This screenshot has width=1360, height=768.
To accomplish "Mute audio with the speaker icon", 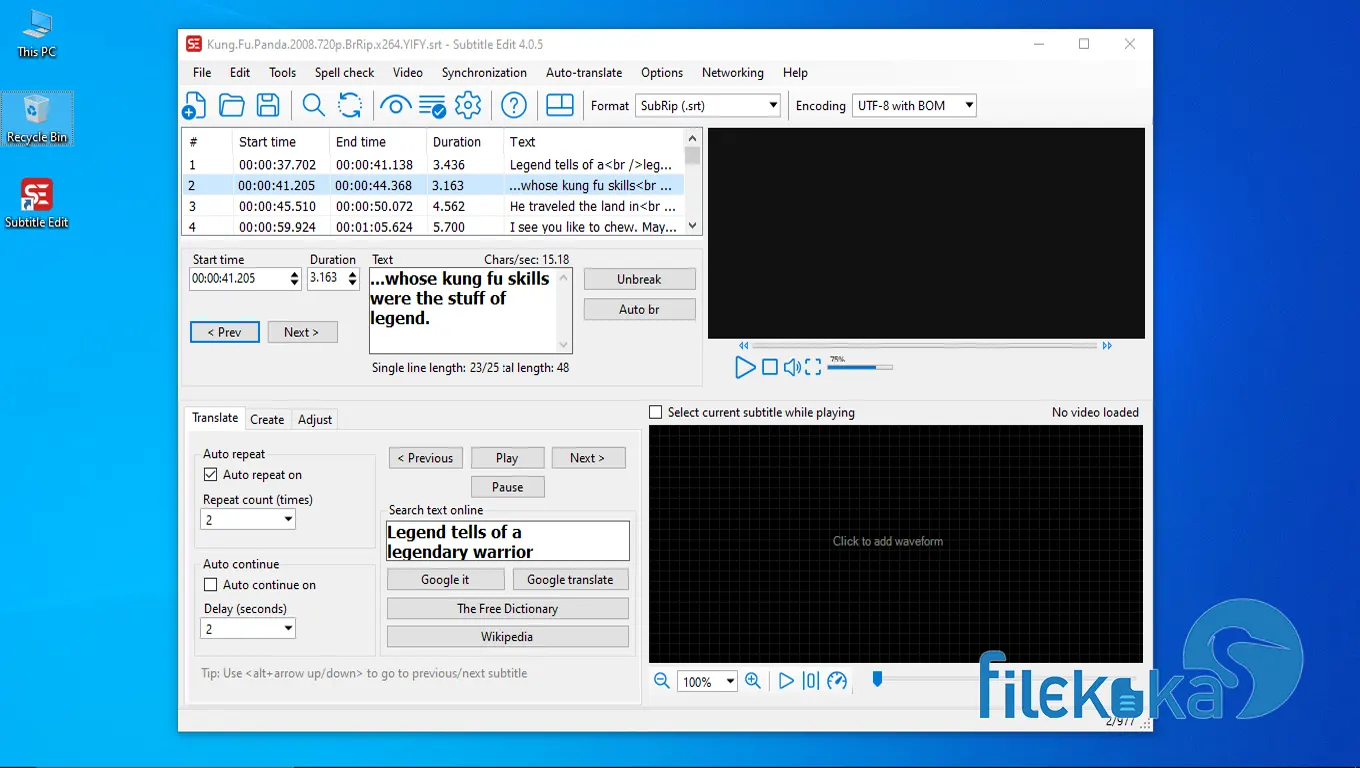I will (x=791, y=367).
